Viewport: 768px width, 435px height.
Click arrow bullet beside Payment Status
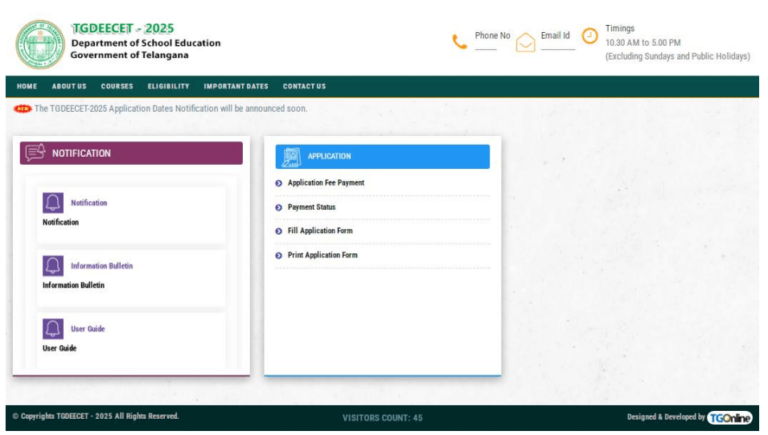(x=279, y=208)
